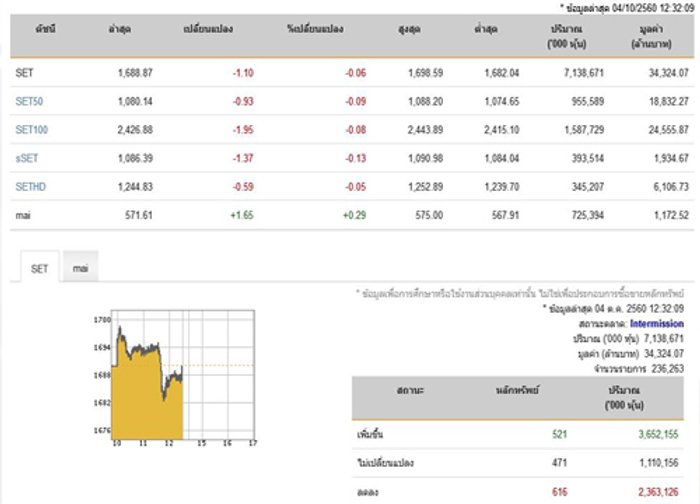
Task: Select mai percent change +0.29
Action: (x=354, y=215)
